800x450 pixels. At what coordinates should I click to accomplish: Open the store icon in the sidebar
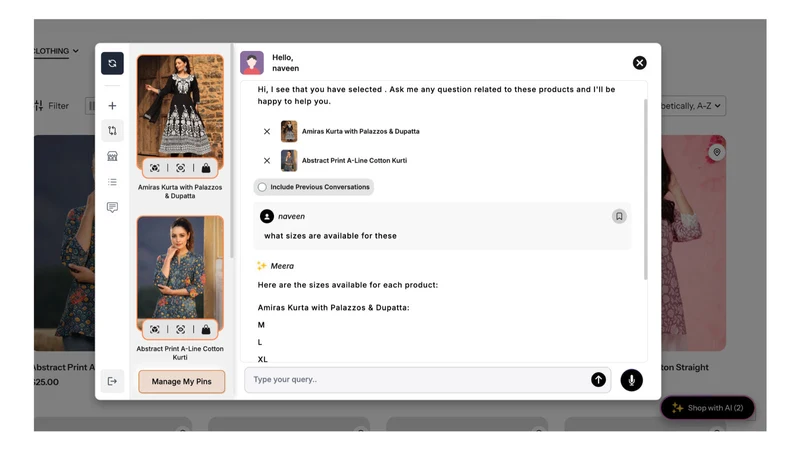112,156
